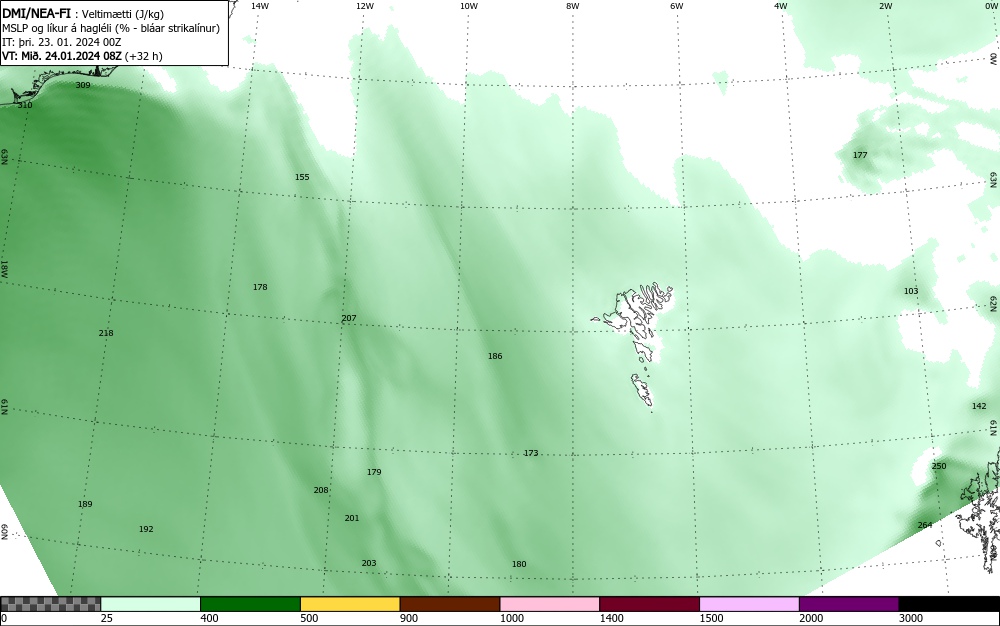Click the map value 208

(x=321, y=490)
